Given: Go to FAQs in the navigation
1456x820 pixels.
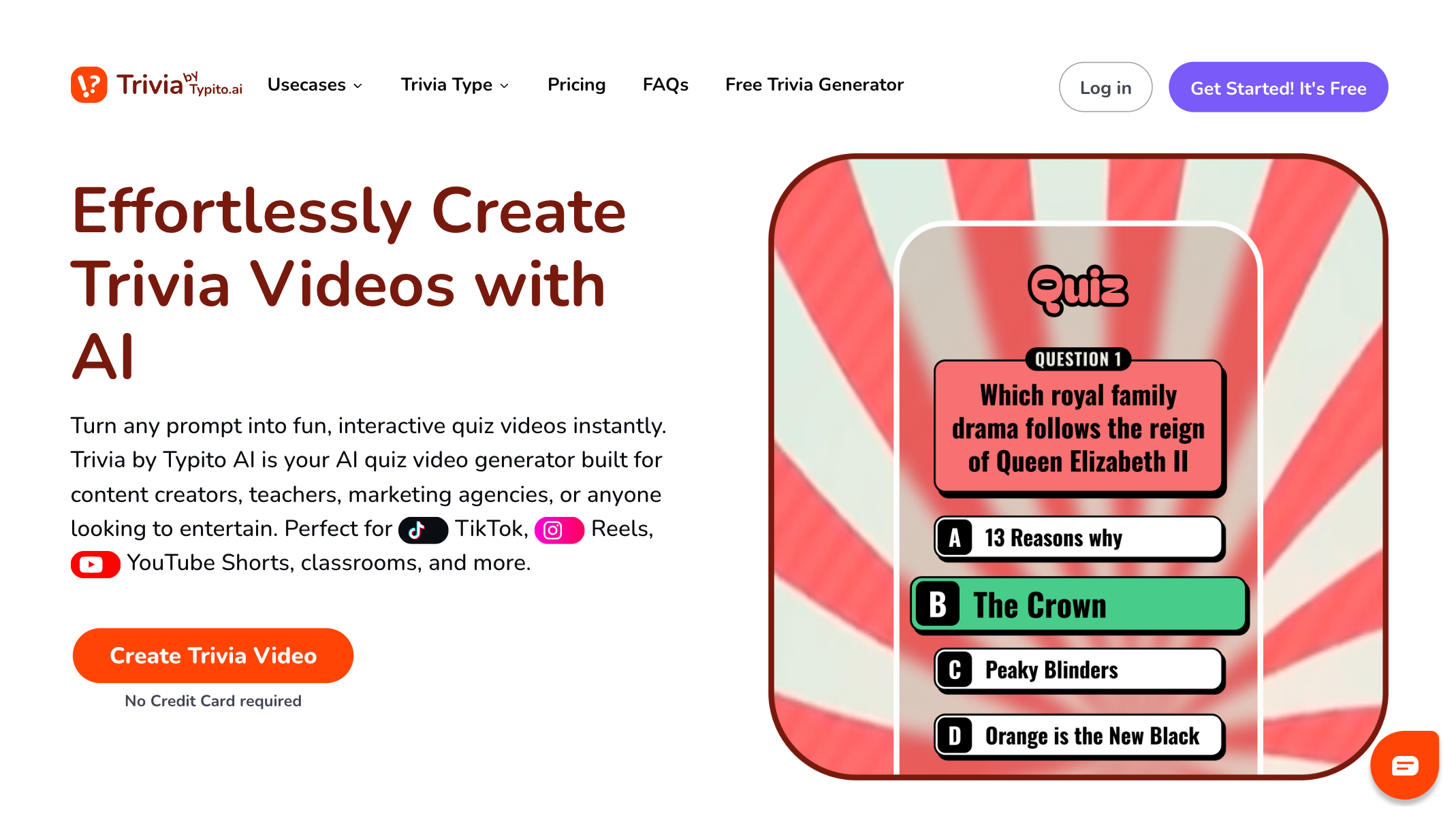Looking at the screenshot, I should [x=665, y=85].
